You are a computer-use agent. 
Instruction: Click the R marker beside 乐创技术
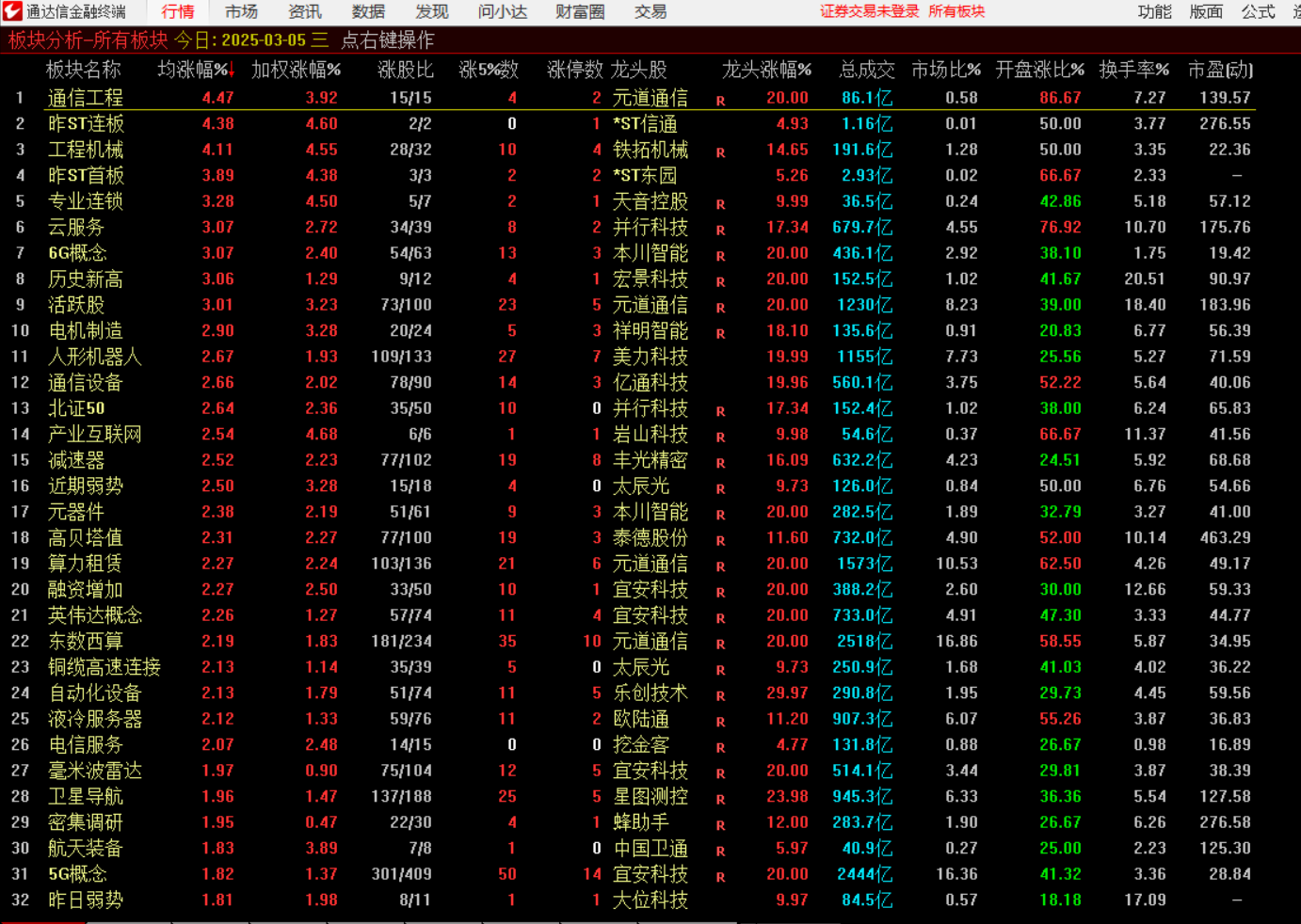point(720,695)
